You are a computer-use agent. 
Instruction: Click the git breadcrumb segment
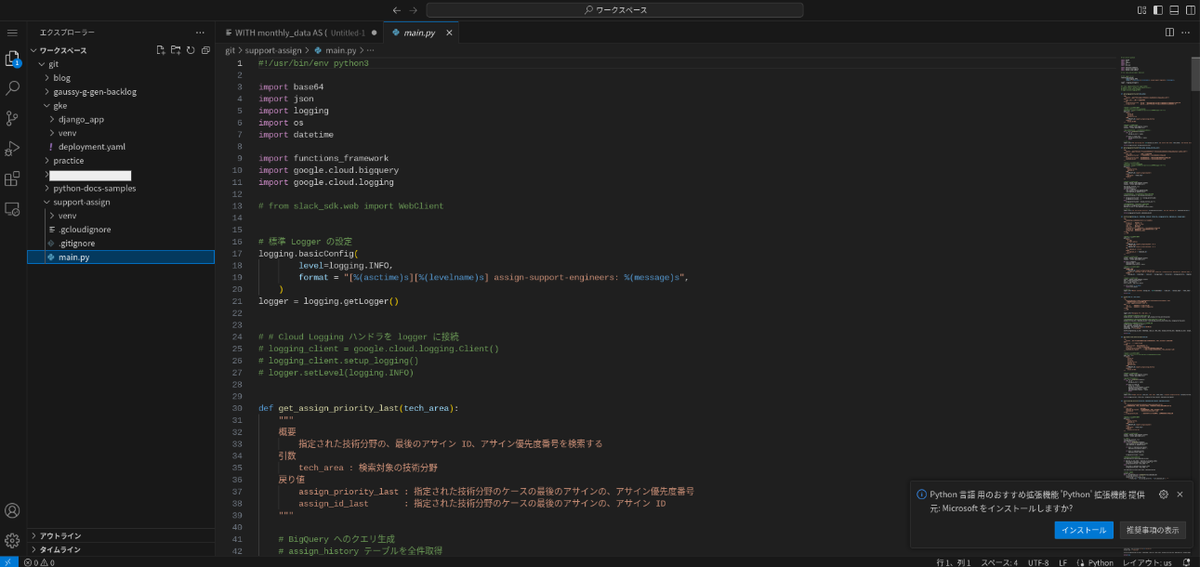[230, 50]
